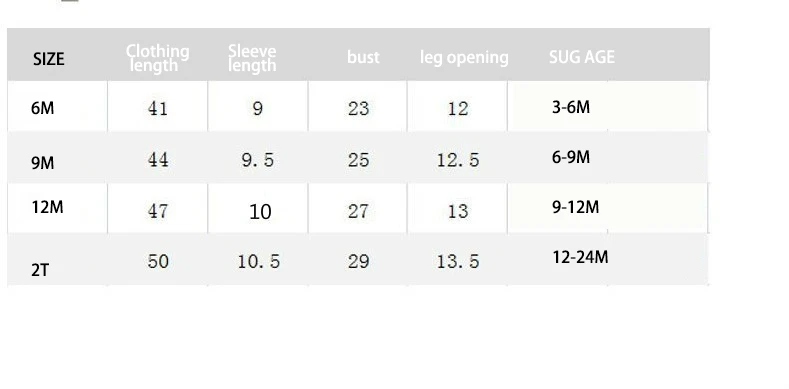Click the 3-6M suggested age cell
Image resolution: width=789 pixels, height=389 pixels.
pyautogui.click(x=571, y=107)
